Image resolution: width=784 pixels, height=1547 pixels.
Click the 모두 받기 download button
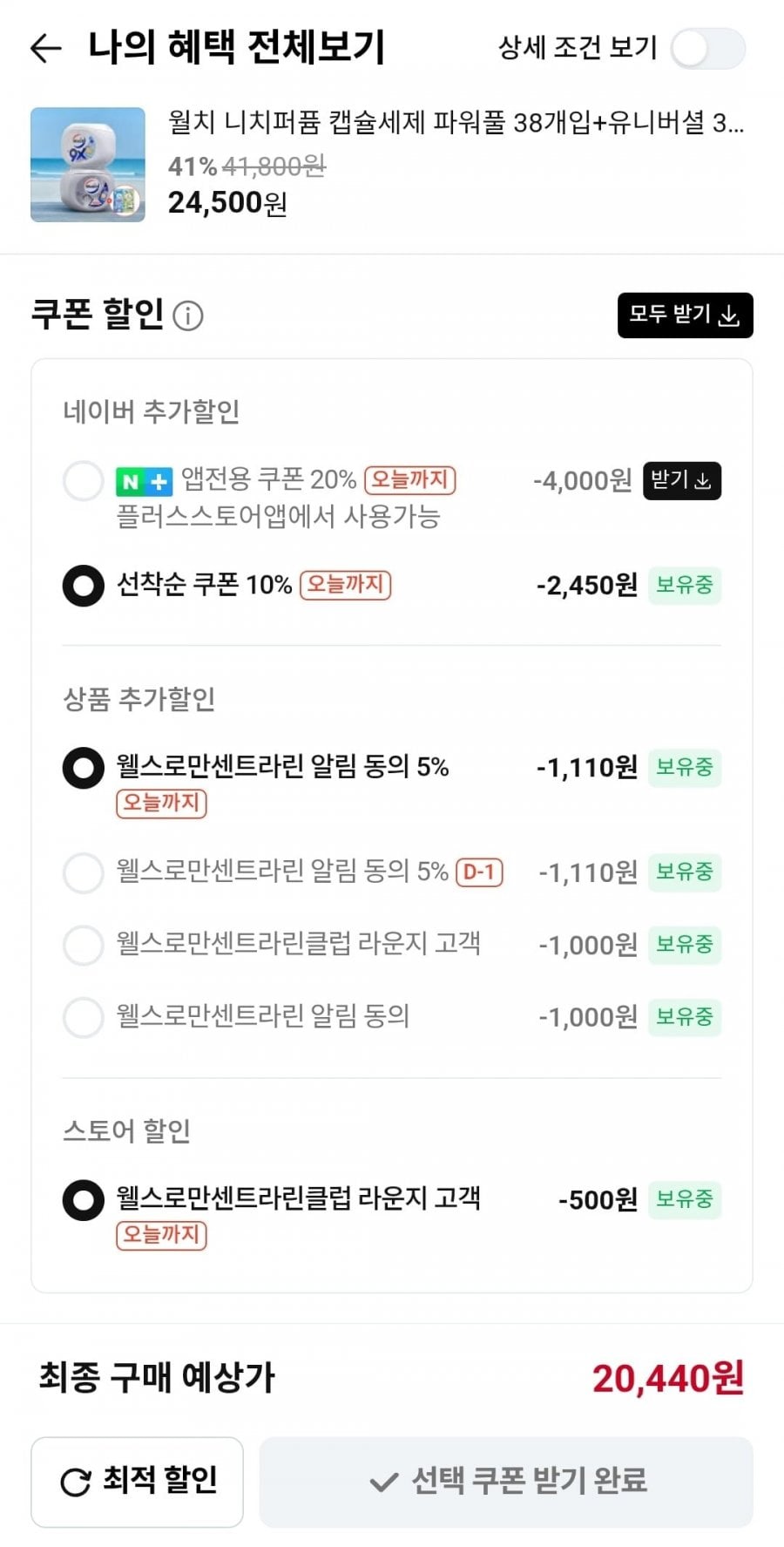[x=685, y=315]
